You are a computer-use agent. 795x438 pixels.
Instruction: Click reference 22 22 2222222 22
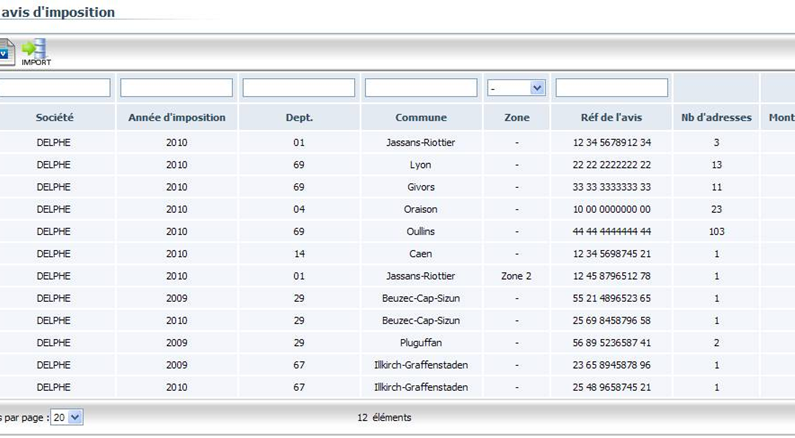pyautogui.click(x=611, y=165)
